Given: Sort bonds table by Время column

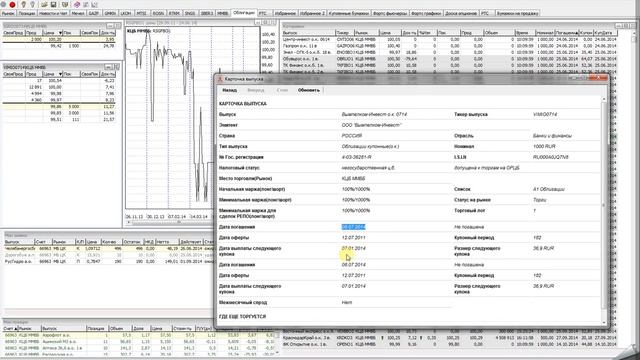Looking at the screenshot, I should (x=524, y=33).
